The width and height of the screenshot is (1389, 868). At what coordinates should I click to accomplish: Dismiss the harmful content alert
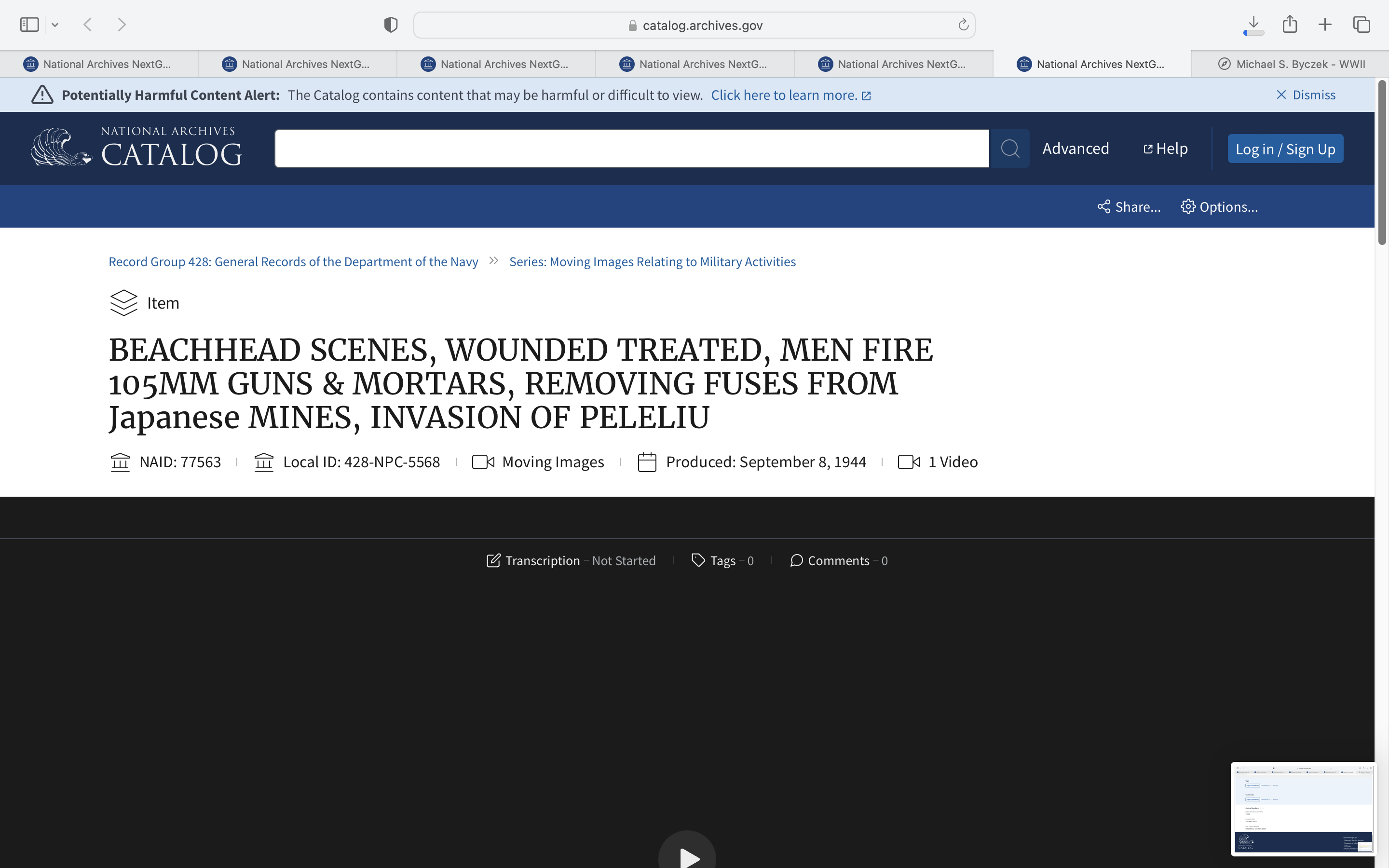[1305, 95]
